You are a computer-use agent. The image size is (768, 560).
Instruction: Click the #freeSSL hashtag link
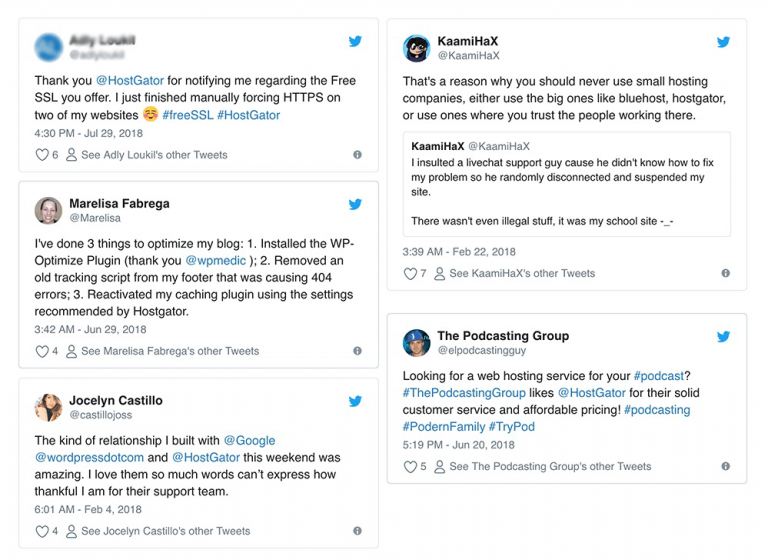coord(187,116)
